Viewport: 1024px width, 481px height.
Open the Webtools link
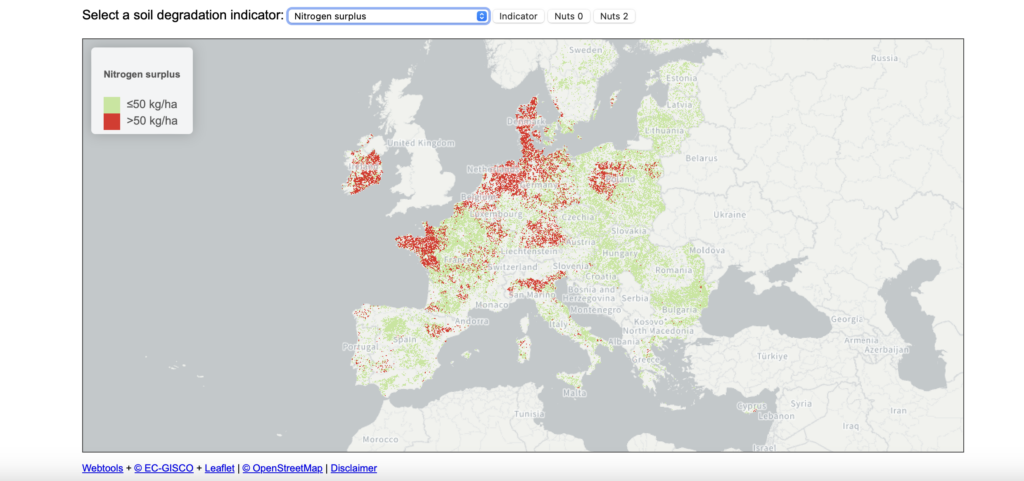click(x=102, y=468)
